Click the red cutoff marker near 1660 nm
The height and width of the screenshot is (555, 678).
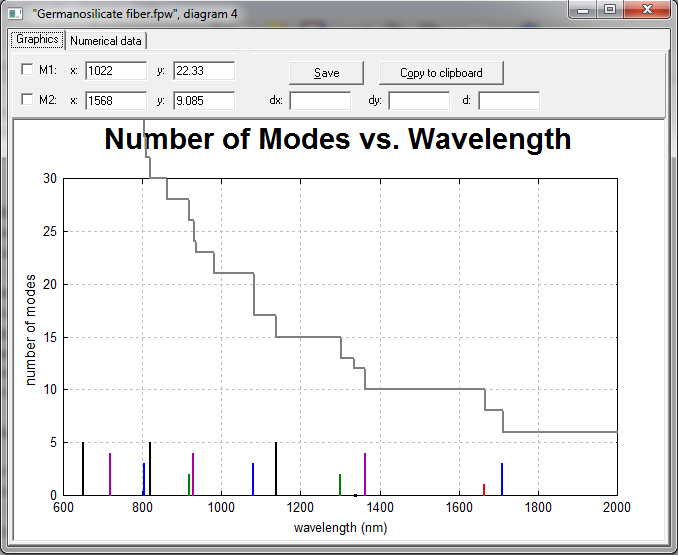click(484, 490)
